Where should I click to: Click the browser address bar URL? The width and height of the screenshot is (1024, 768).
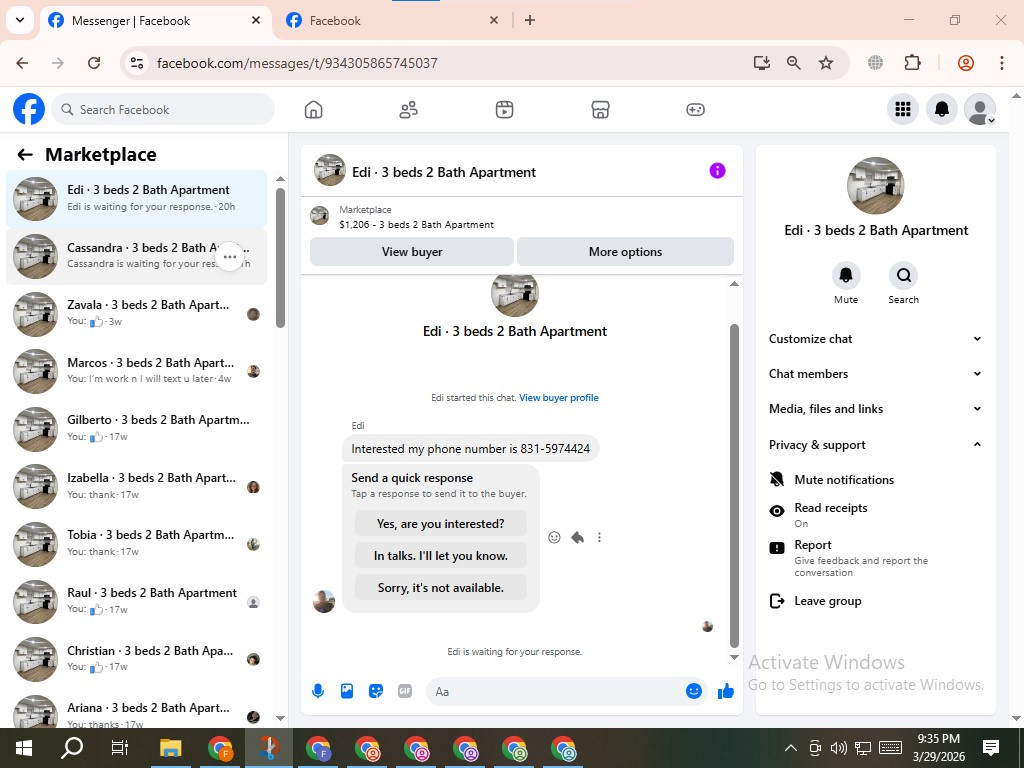297,63
